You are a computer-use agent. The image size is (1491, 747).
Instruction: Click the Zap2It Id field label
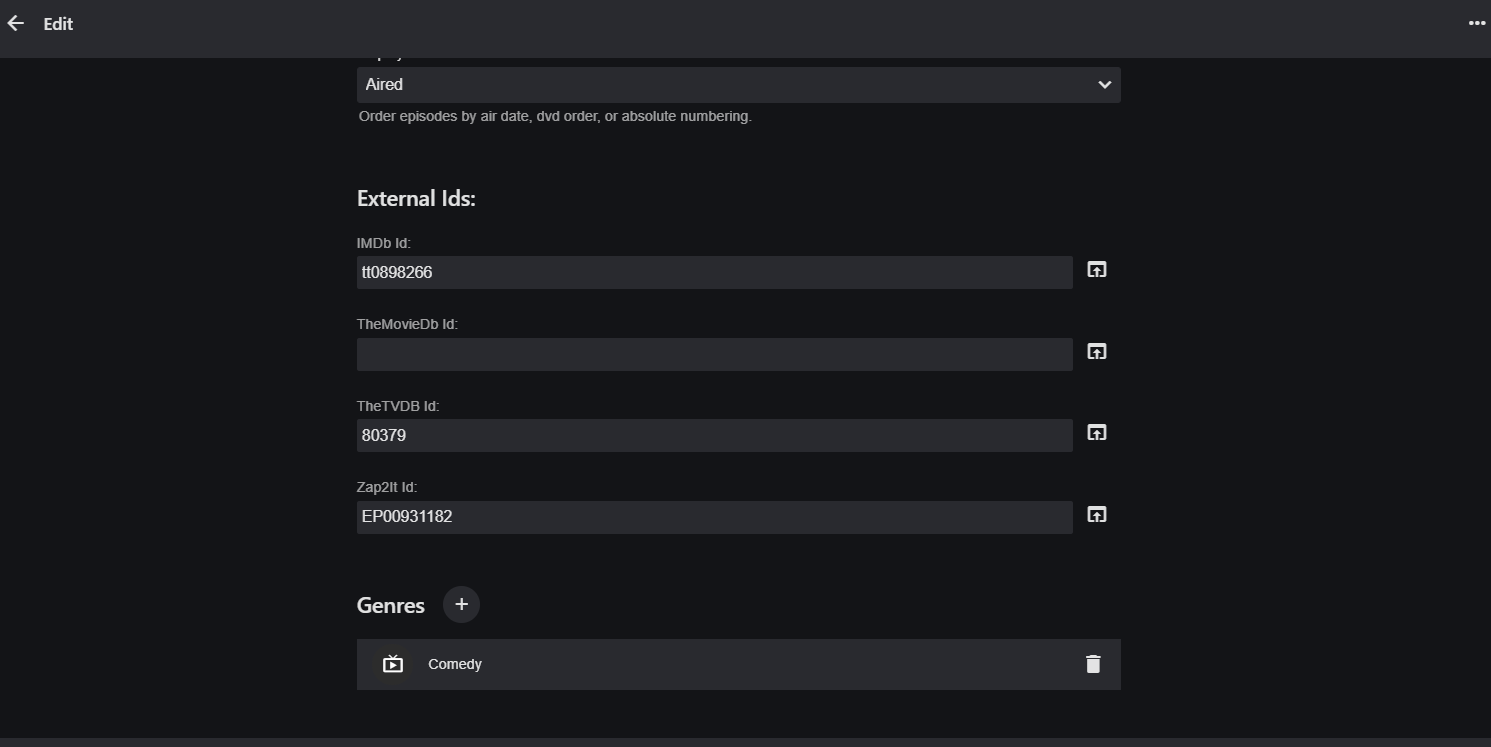pyautogui.click(x=387, y=487)
